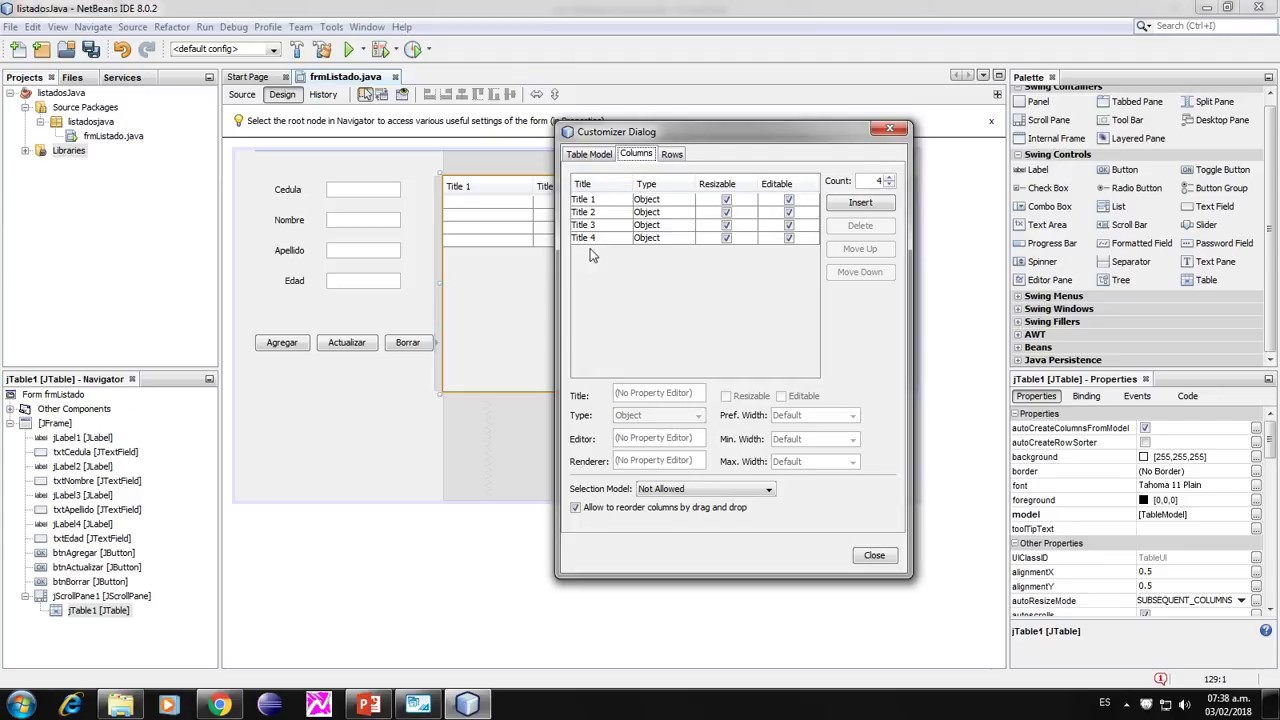Click the Undo toolbar icon
This screenshot has height=720, width=1280.
[122, 49]
